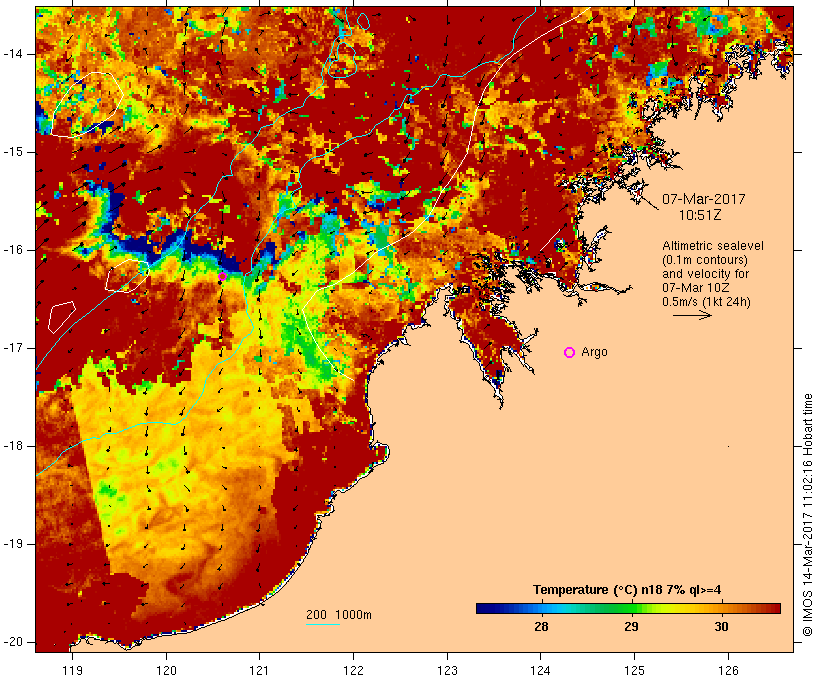
Task: Click the 'Altimetric sealevel' label
Action: click(x=713, y=246)
